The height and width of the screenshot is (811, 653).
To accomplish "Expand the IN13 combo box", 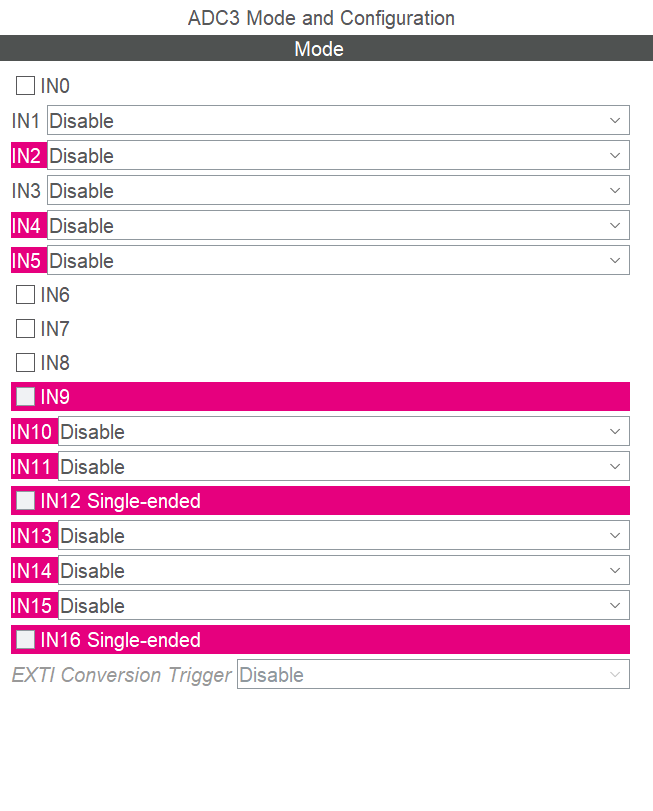I will coord(343,536).
